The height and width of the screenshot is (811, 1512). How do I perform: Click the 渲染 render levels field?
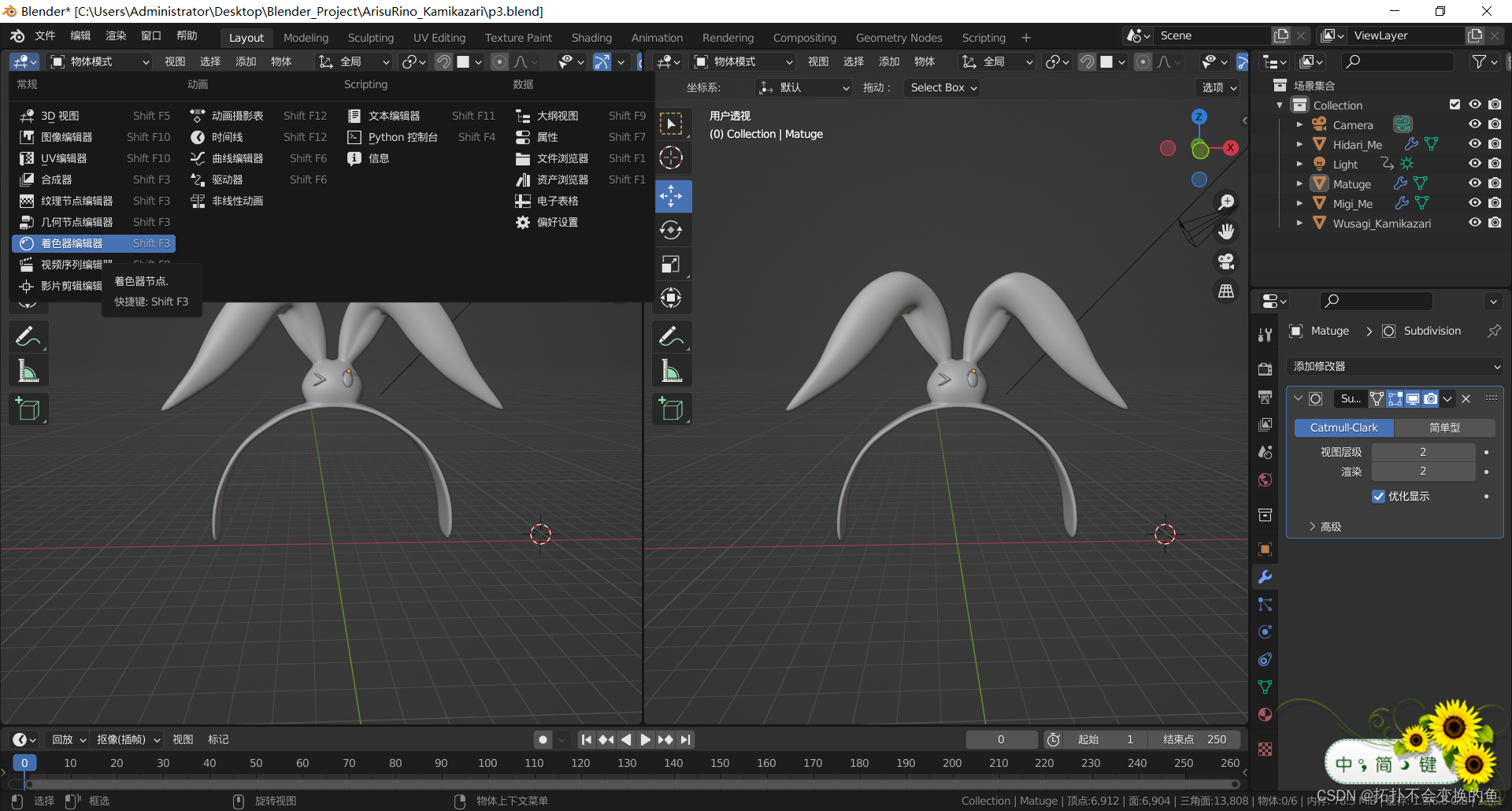[1423, 471]
